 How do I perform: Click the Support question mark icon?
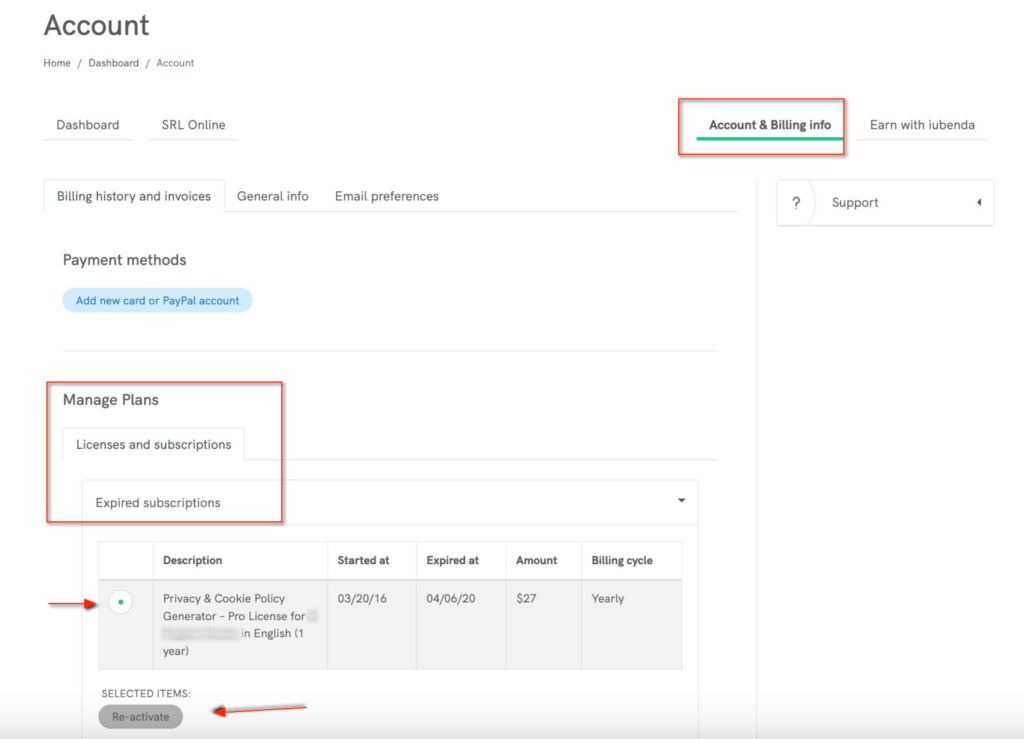tap(796, 203)
